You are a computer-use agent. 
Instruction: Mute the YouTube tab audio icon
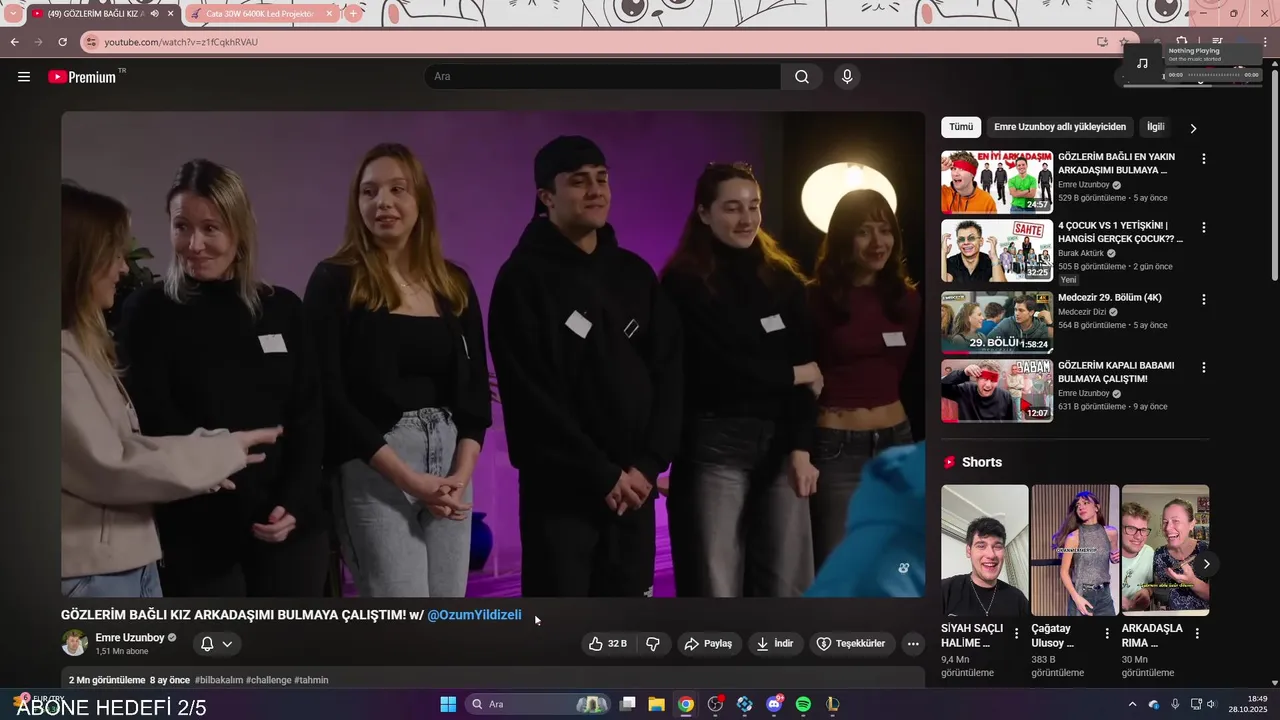click(154, 14)
